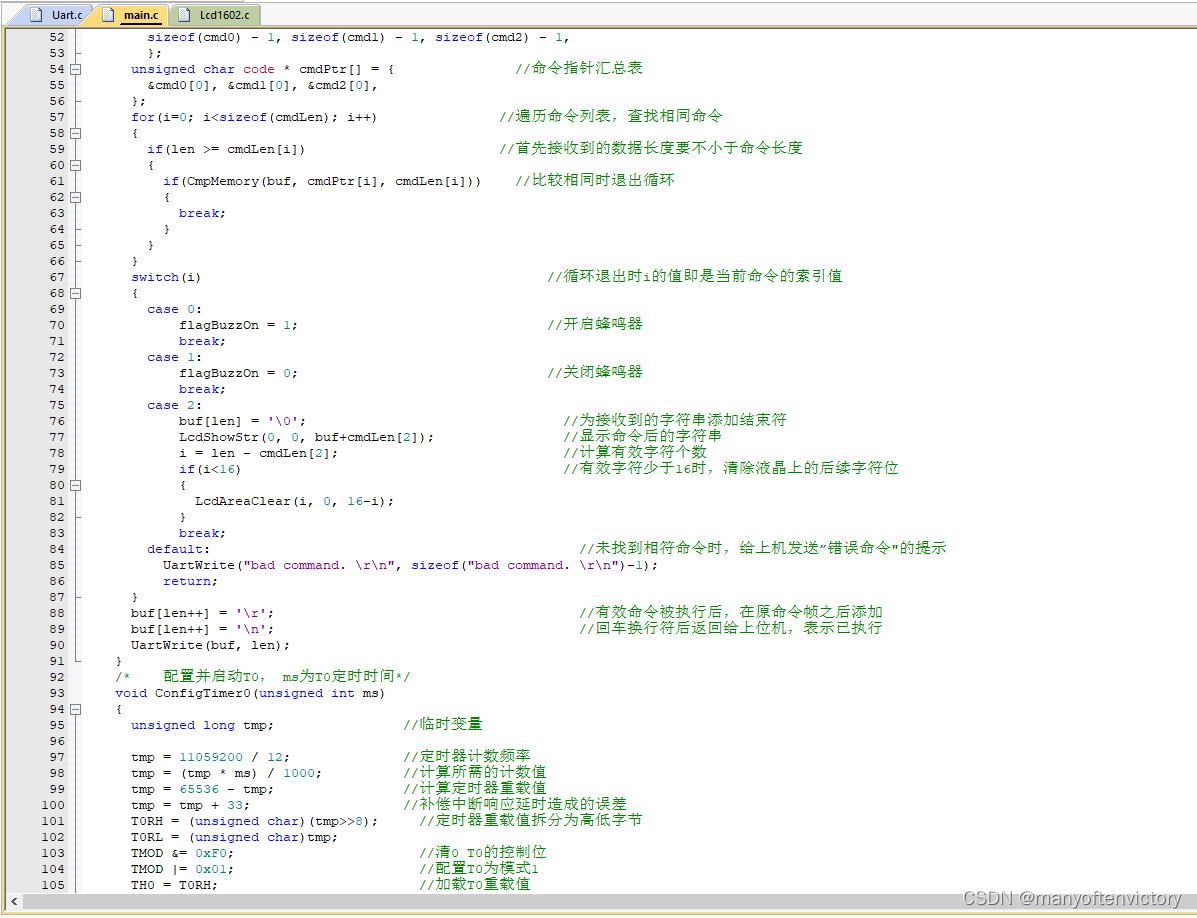Screen dimensions: 1197x918
Task: Collapse the code fold at line 58
Action: (x=76, y=134)
